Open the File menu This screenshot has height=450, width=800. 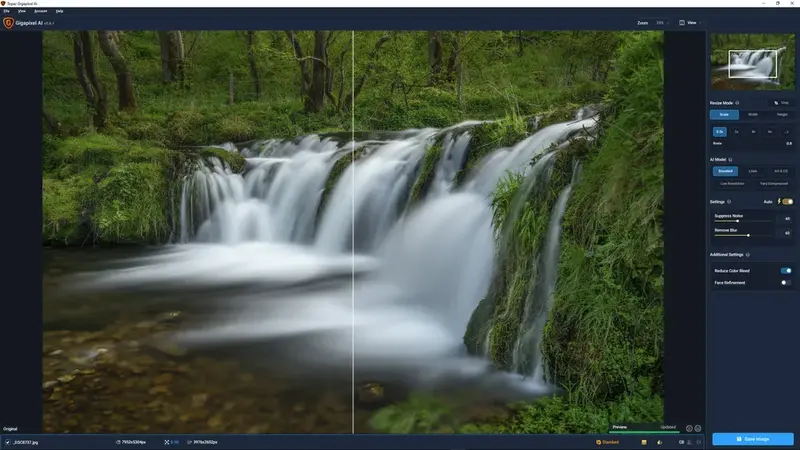coord(7,11)
